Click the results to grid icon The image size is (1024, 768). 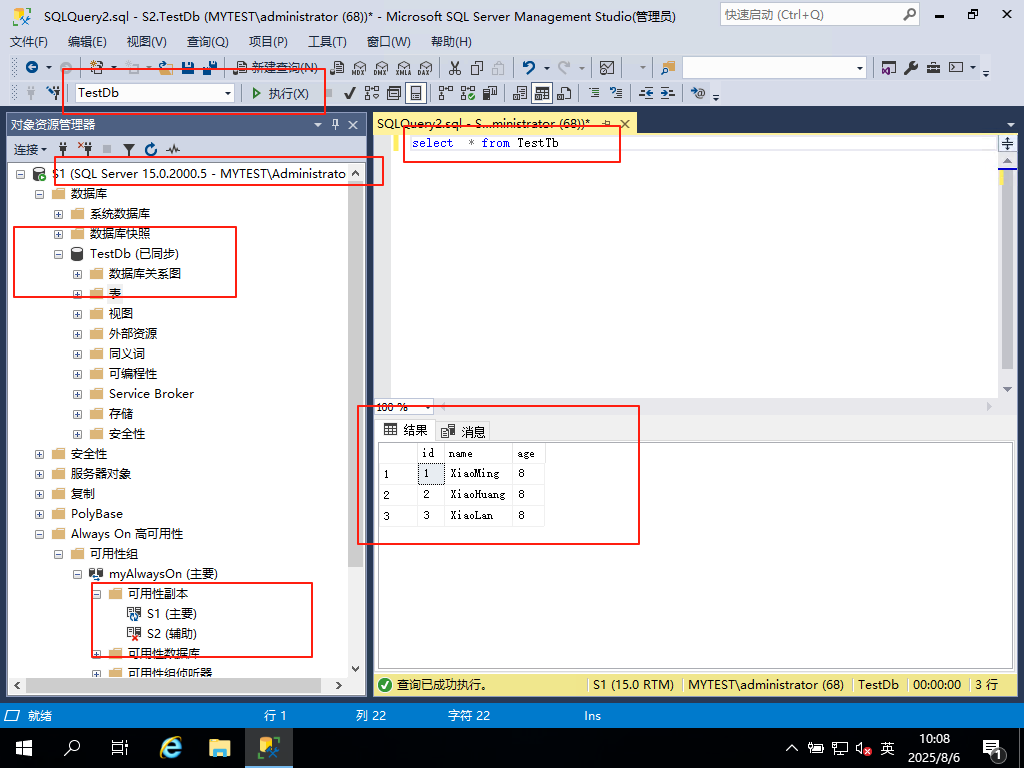point(542,93)
